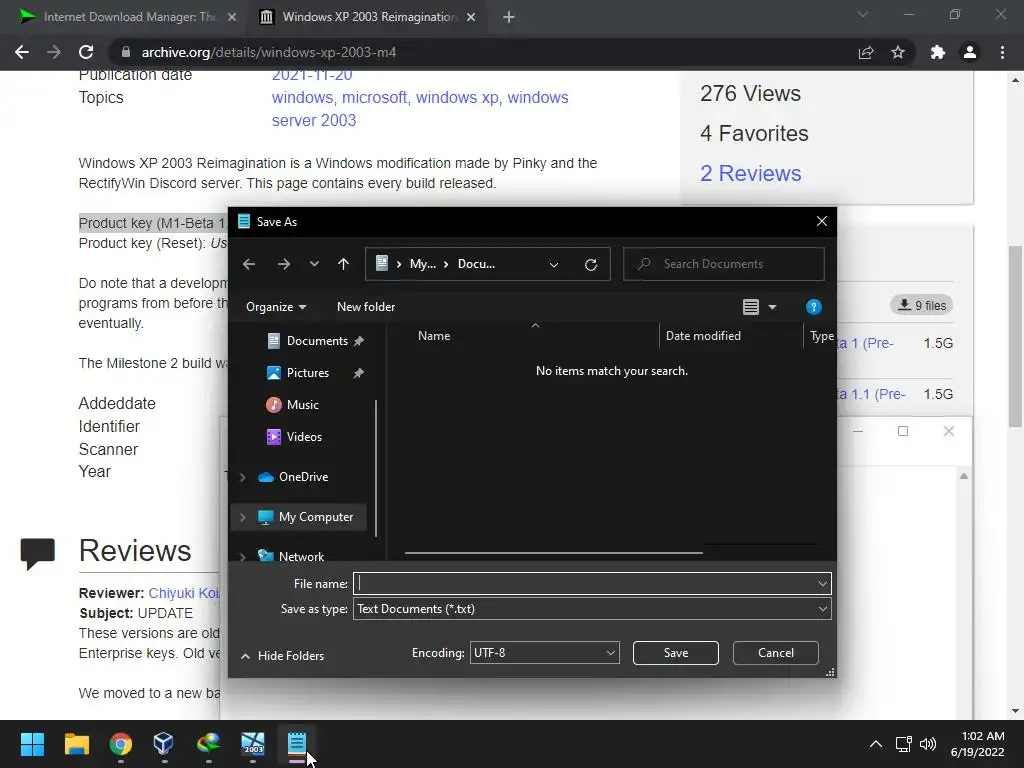Open a new browser tab
This screenshot has width=1024, height=768.
coord(509,18)
